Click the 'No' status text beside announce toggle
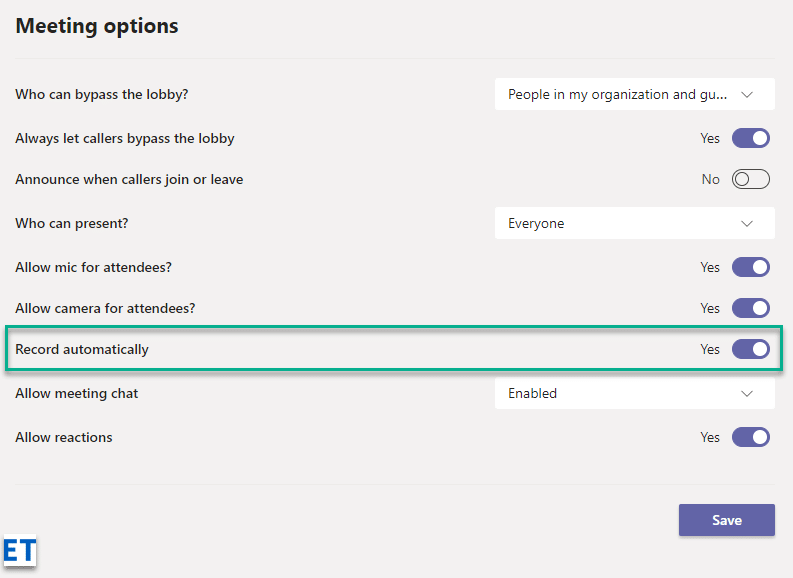Screen dimensions: 793x578 click(710, 180)
